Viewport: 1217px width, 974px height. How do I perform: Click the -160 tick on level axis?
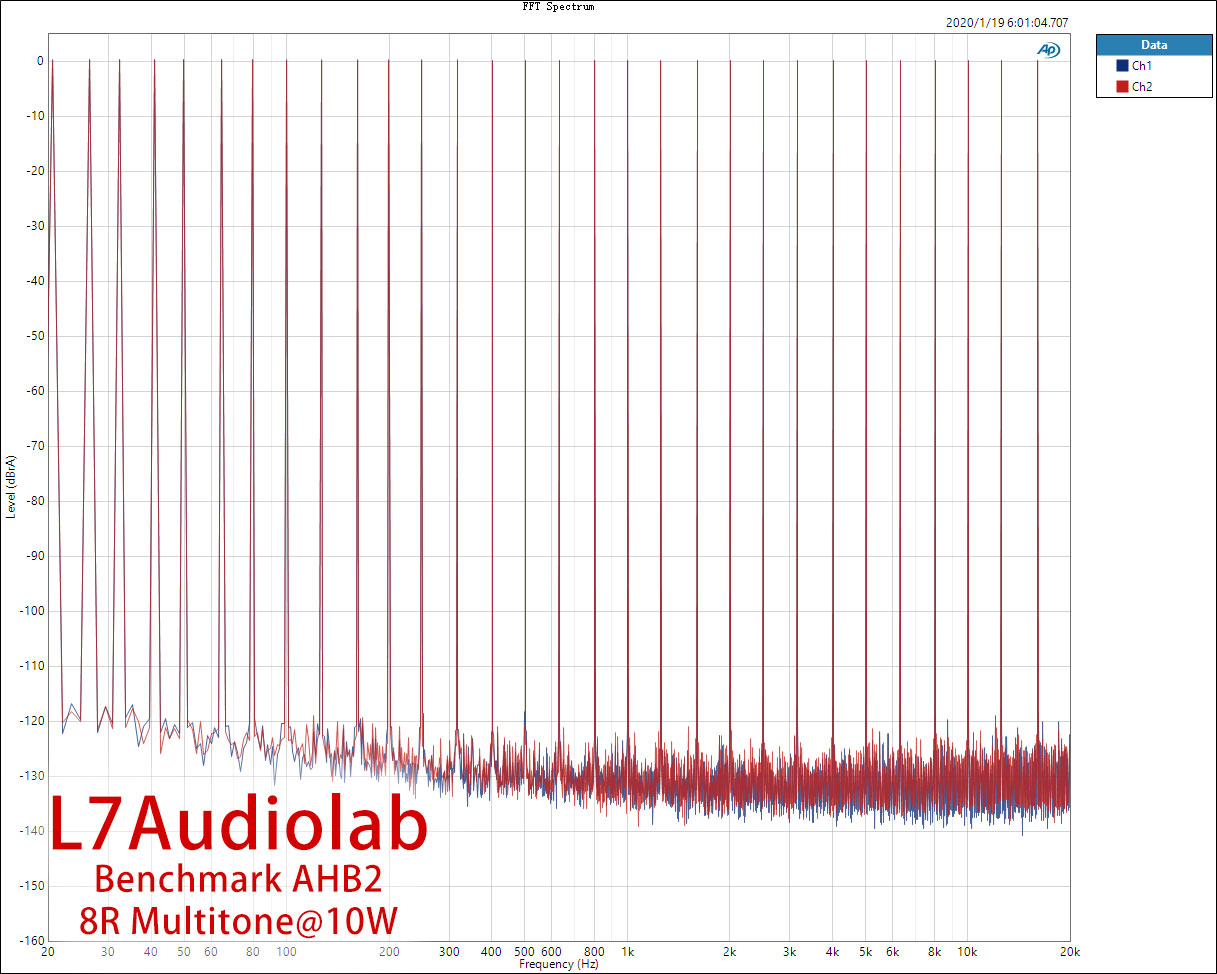(32, 941)
